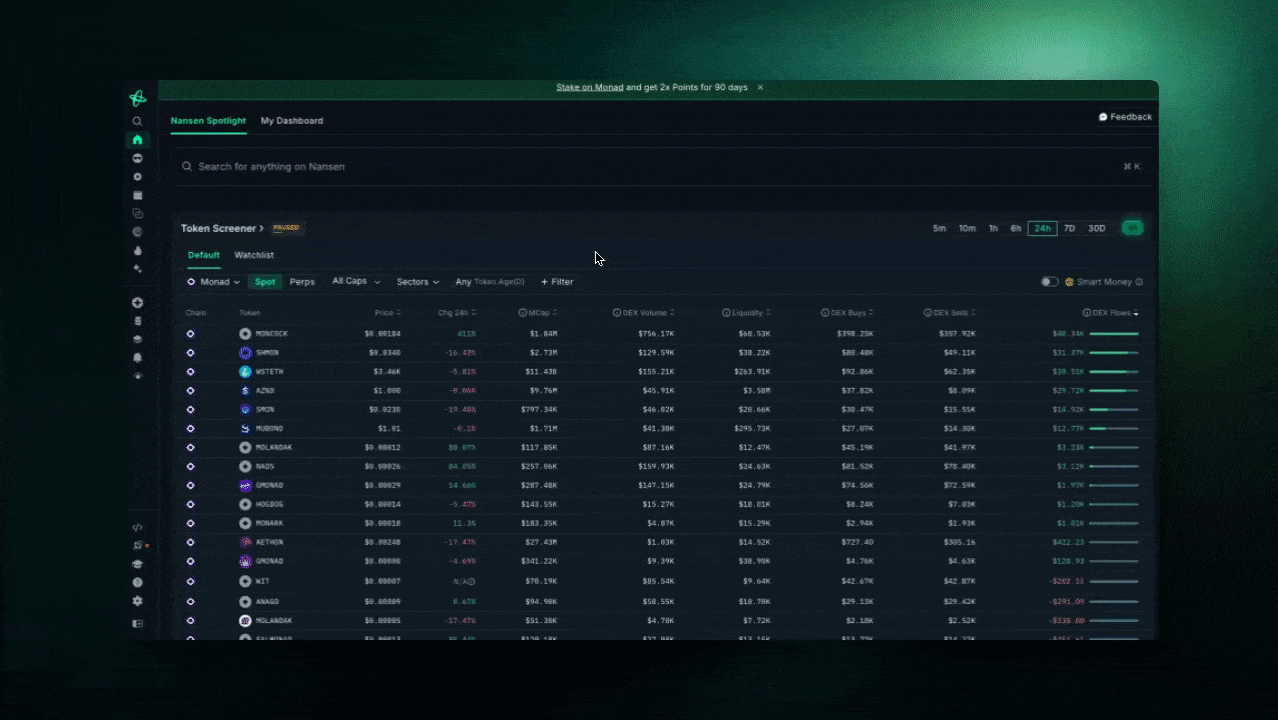Open the sidebar search icon
The image size is (1278, 720).
[x=138, y=121]
